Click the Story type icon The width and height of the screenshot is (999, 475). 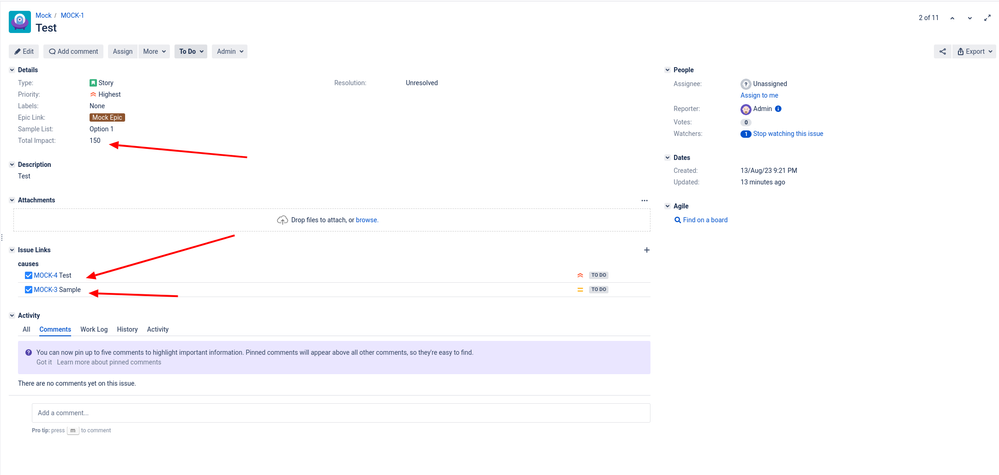93,83
